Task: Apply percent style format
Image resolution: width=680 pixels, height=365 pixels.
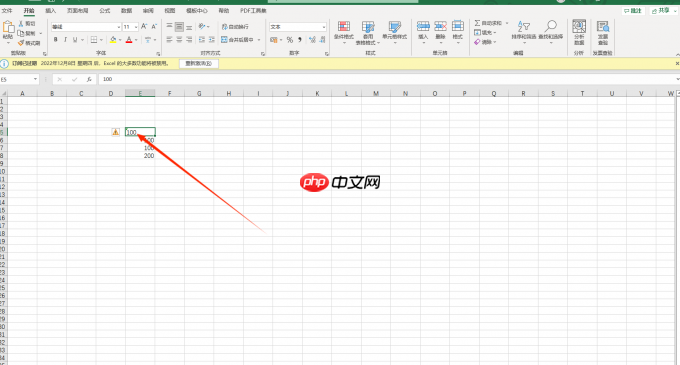Action: (x=290, y=40)
